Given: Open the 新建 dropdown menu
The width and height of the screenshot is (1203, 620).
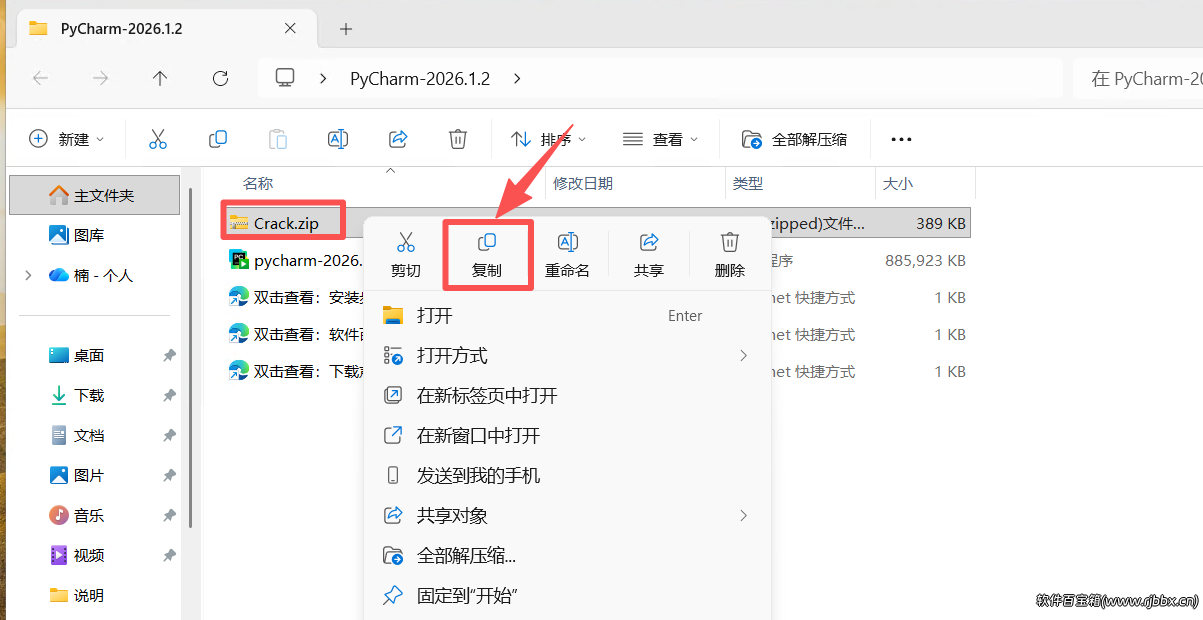Looking at the screenshot, I should tap(67, 139).
